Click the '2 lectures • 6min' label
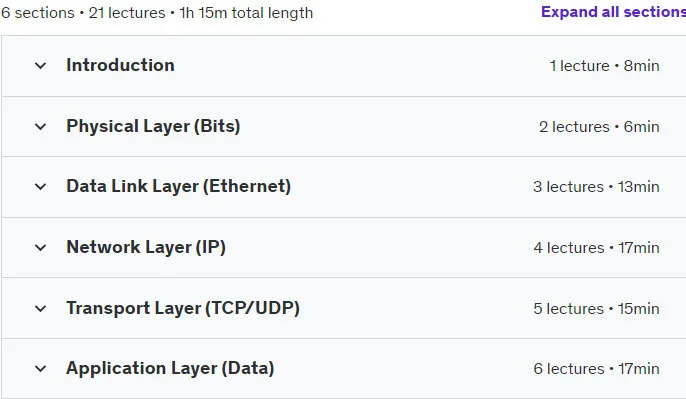The image size is (686, 399). (x=599, y=127)
